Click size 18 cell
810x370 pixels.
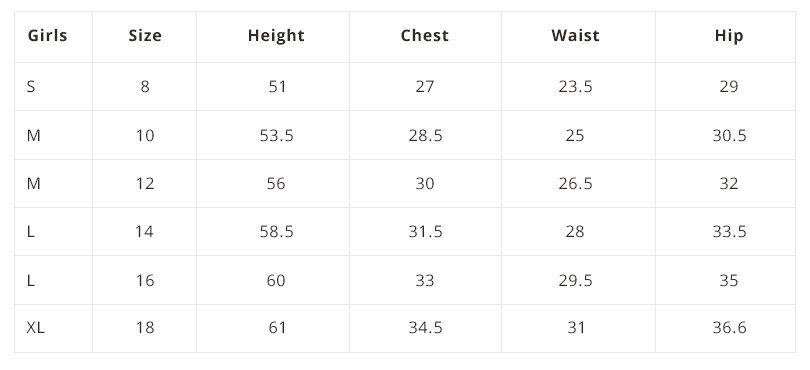click(x=145, y=328)
